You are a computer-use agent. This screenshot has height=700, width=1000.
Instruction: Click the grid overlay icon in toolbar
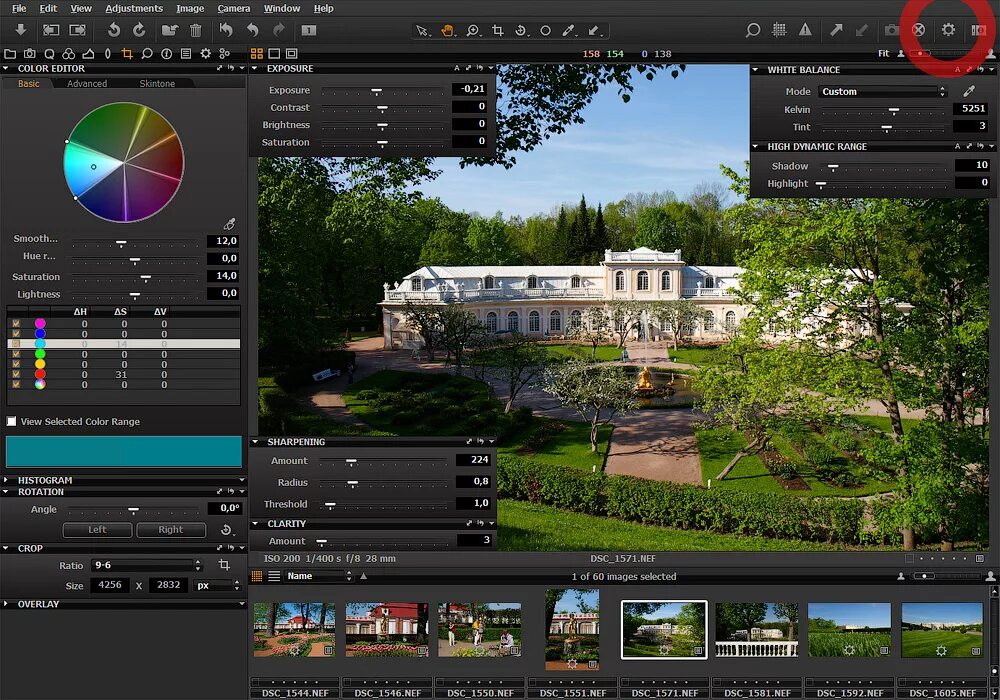pos(778,30)
